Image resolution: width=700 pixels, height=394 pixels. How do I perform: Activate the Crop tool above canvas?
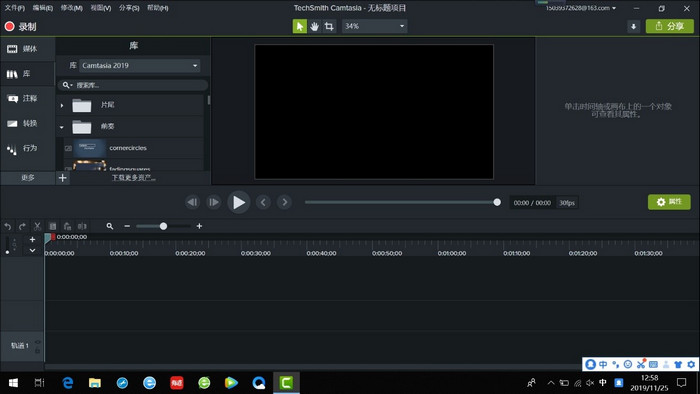pos(329,26)
